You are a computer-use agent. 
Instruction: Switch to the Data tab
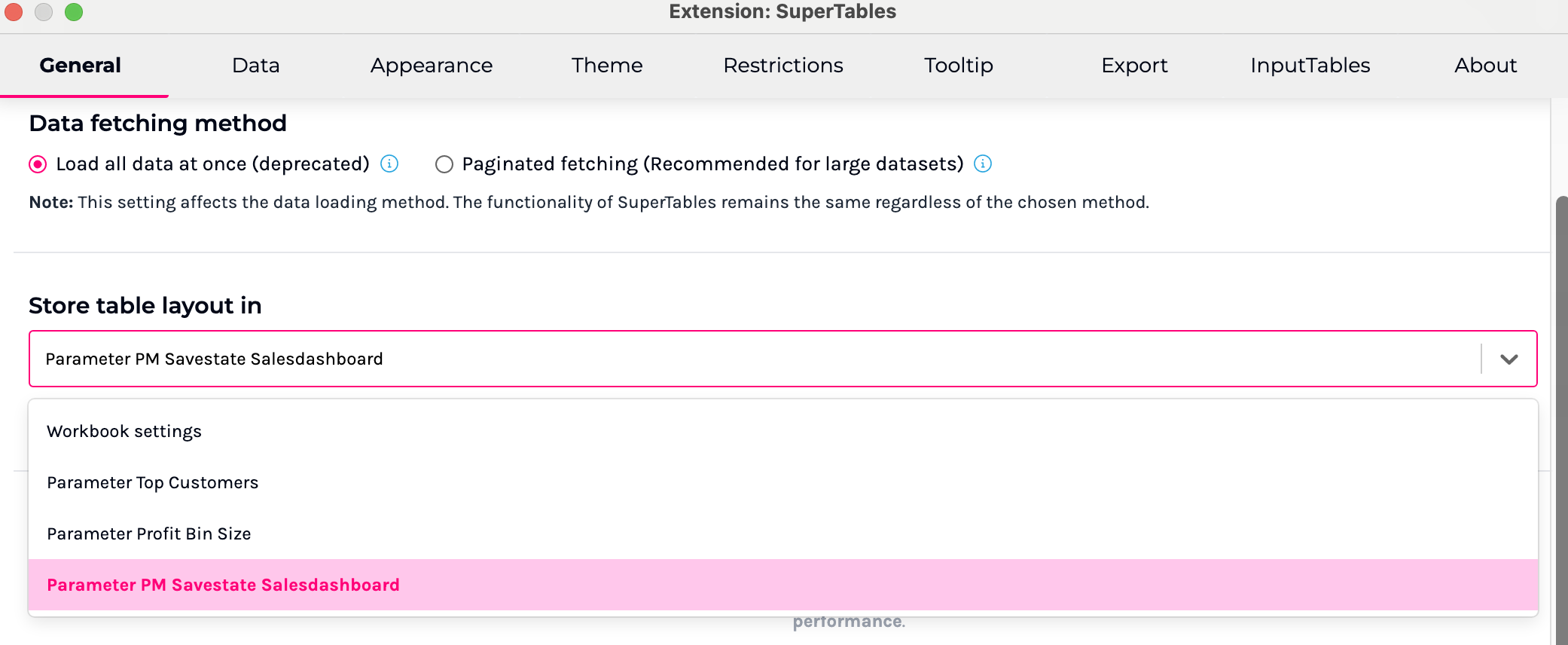pos(255,66)
